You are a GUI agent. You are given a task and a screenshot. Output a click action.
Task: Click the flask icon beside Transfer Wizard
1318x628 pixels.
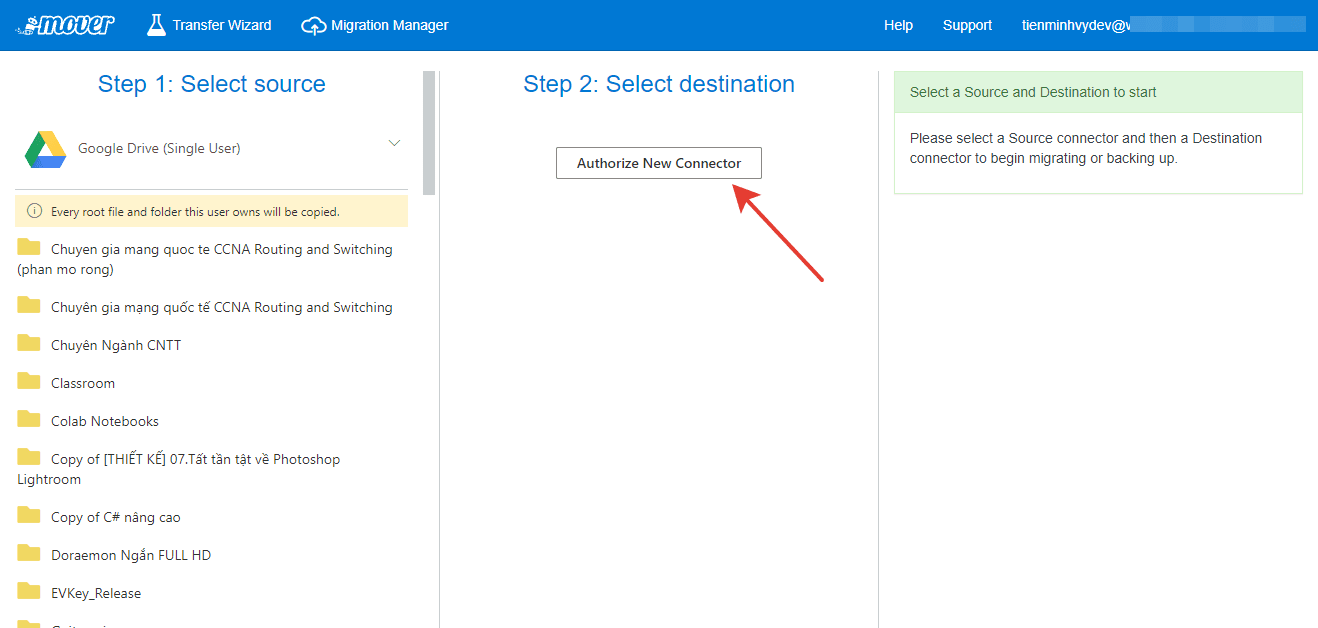point(156,25)
